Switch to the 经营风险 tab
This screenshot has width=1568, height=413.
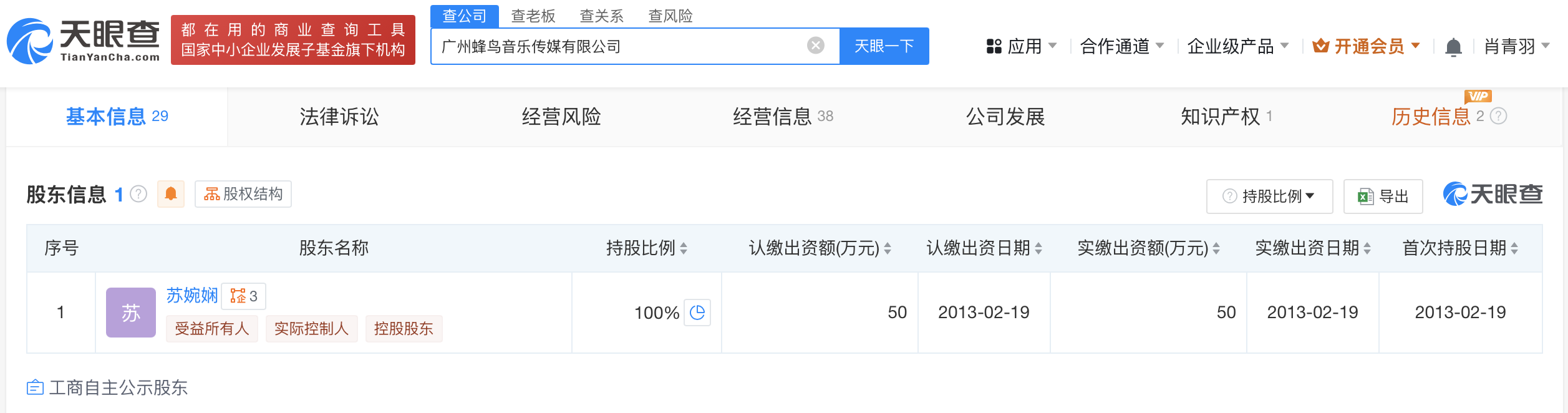tap(561, 117)
